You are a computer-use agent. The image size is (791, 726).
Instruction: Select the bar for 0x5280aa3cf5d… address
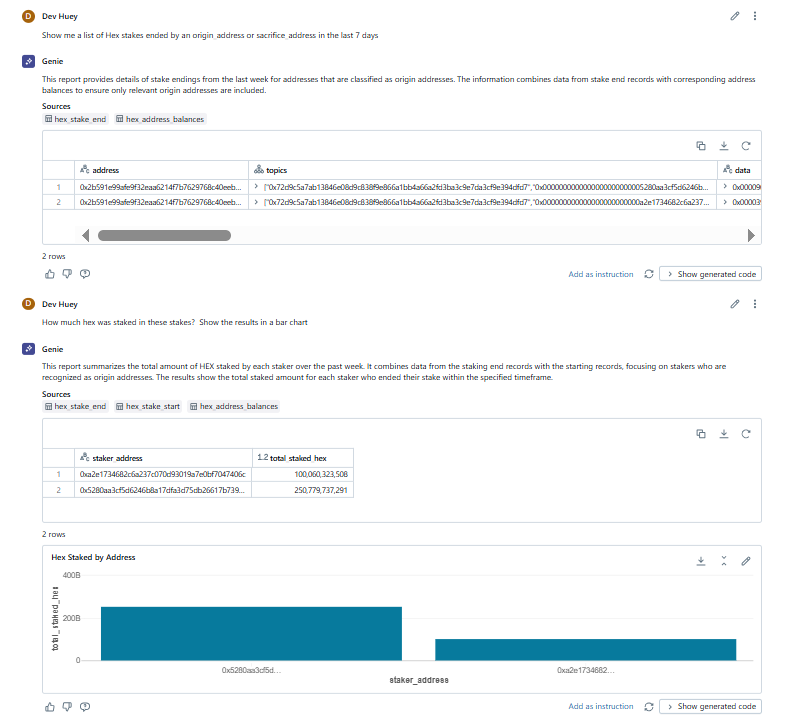coord(251,634)
